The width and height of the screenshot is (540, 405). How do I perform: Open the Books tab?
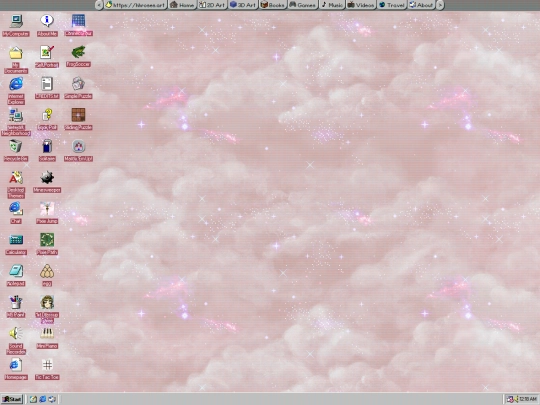(273, 5)
